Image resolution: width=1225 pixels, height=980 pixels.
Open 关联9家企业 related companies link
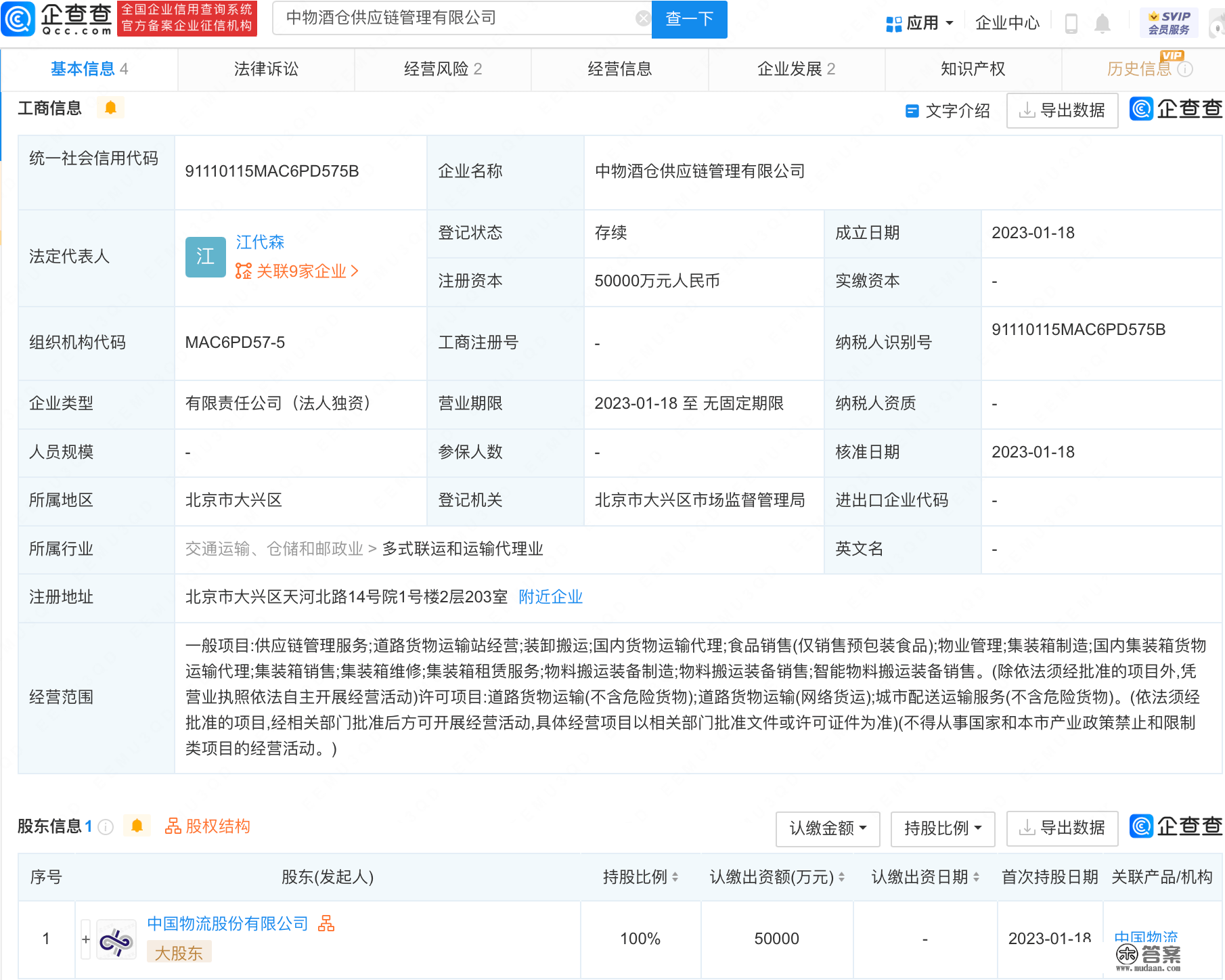pos(296,271)
